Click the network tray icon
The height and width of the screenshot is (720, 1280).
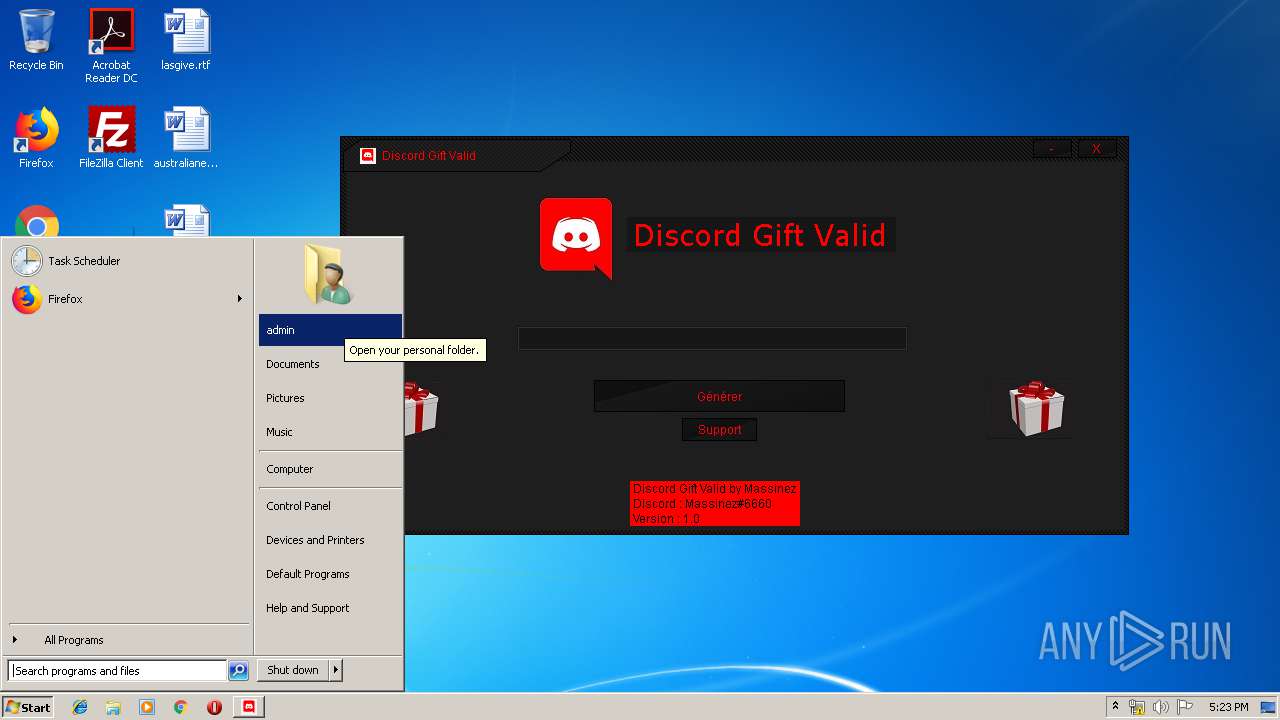(1137, 707)
